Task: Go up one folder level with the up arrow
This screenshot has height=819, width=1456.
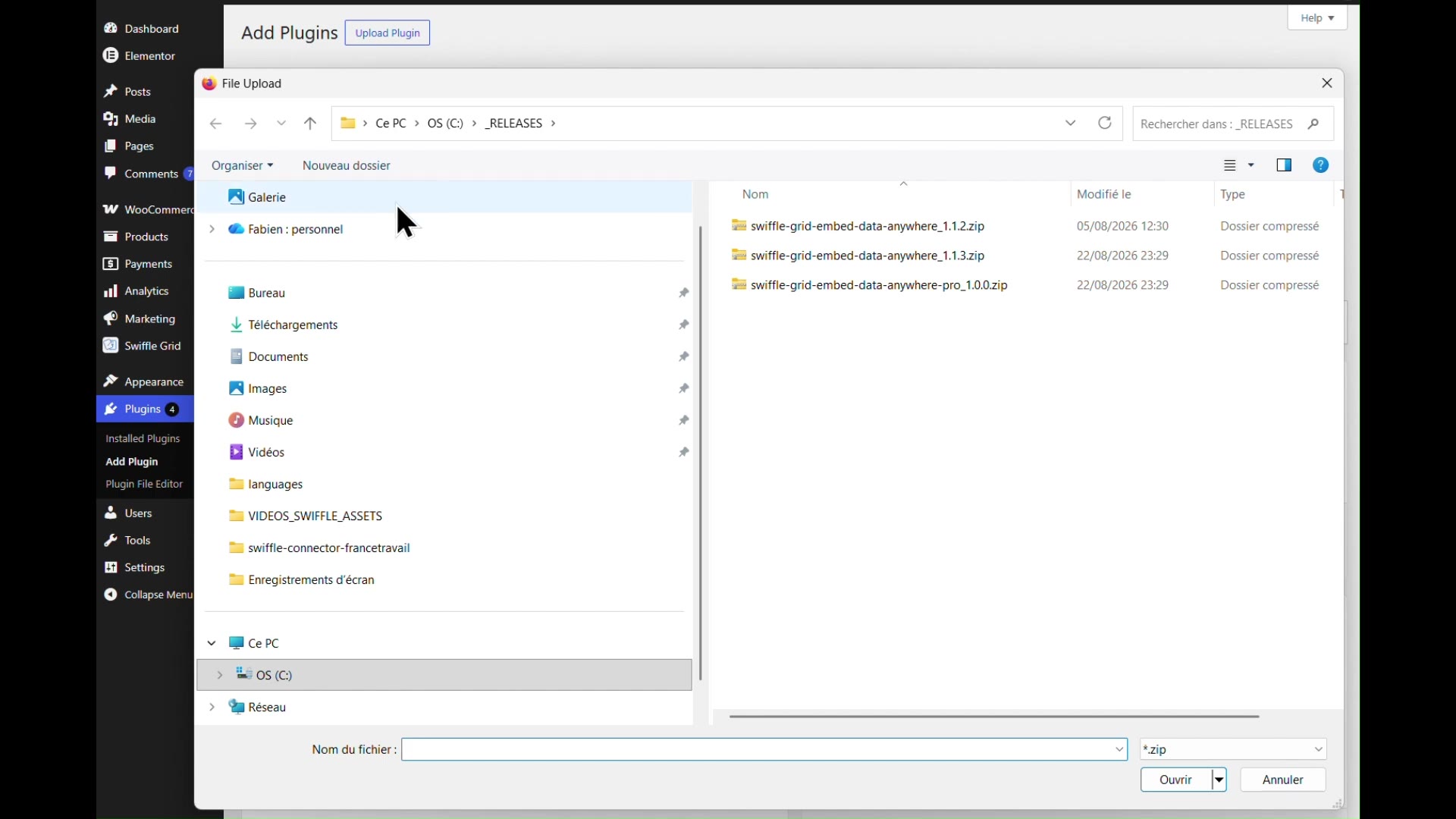Action: 310,124
